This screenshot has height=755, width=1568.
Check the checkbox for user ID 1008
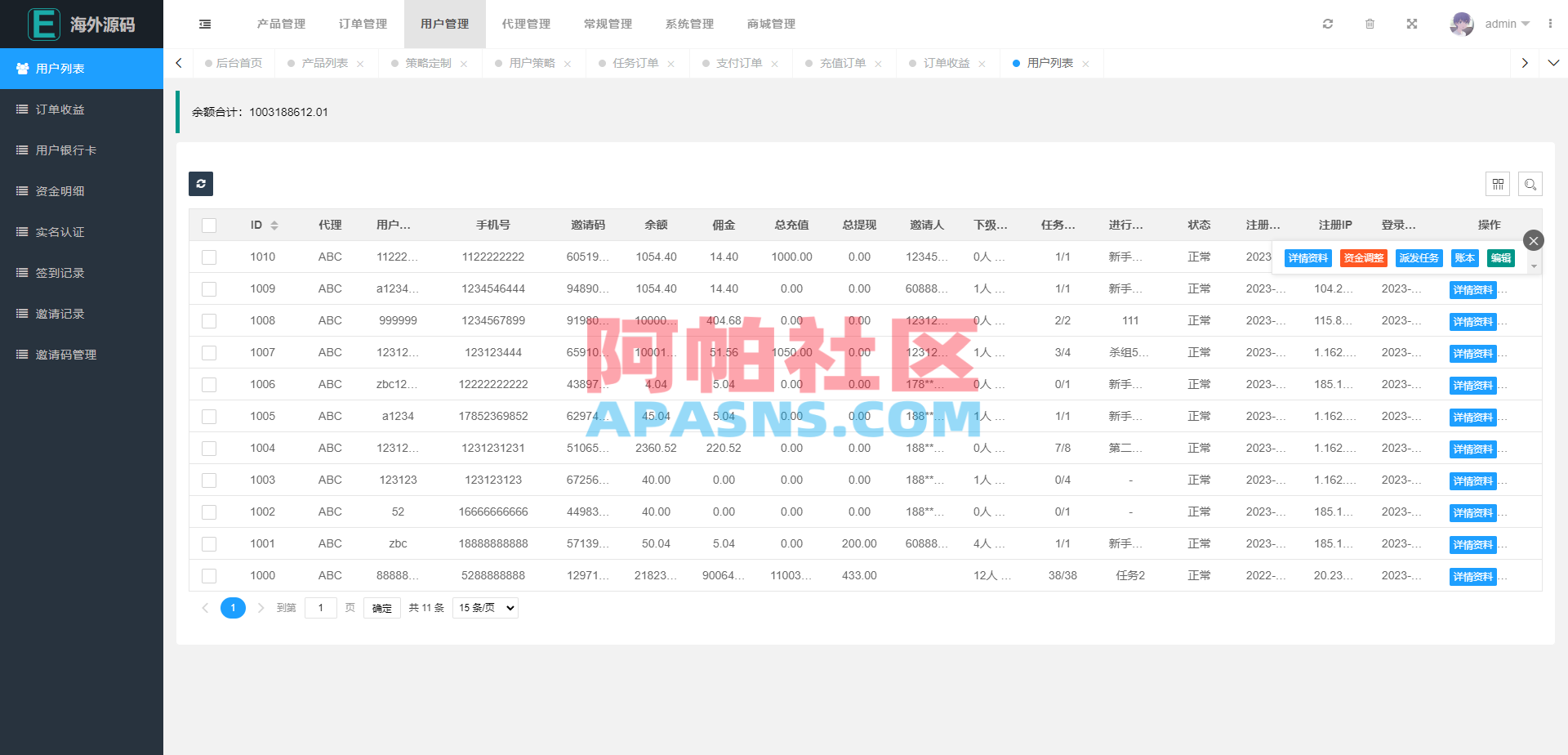[209, 320]
